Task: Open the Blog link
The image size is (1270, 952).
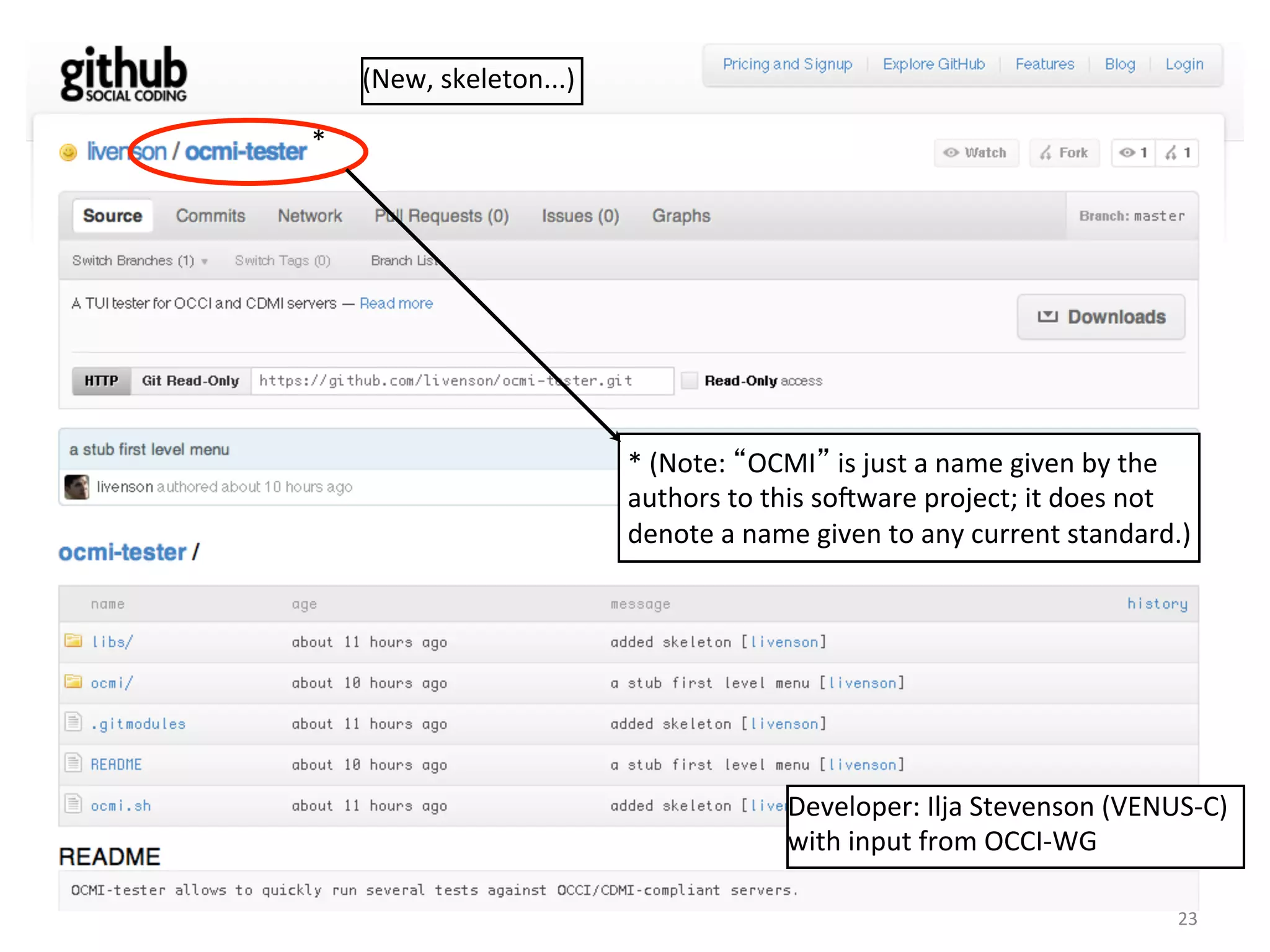Action: coord(1120,64)
